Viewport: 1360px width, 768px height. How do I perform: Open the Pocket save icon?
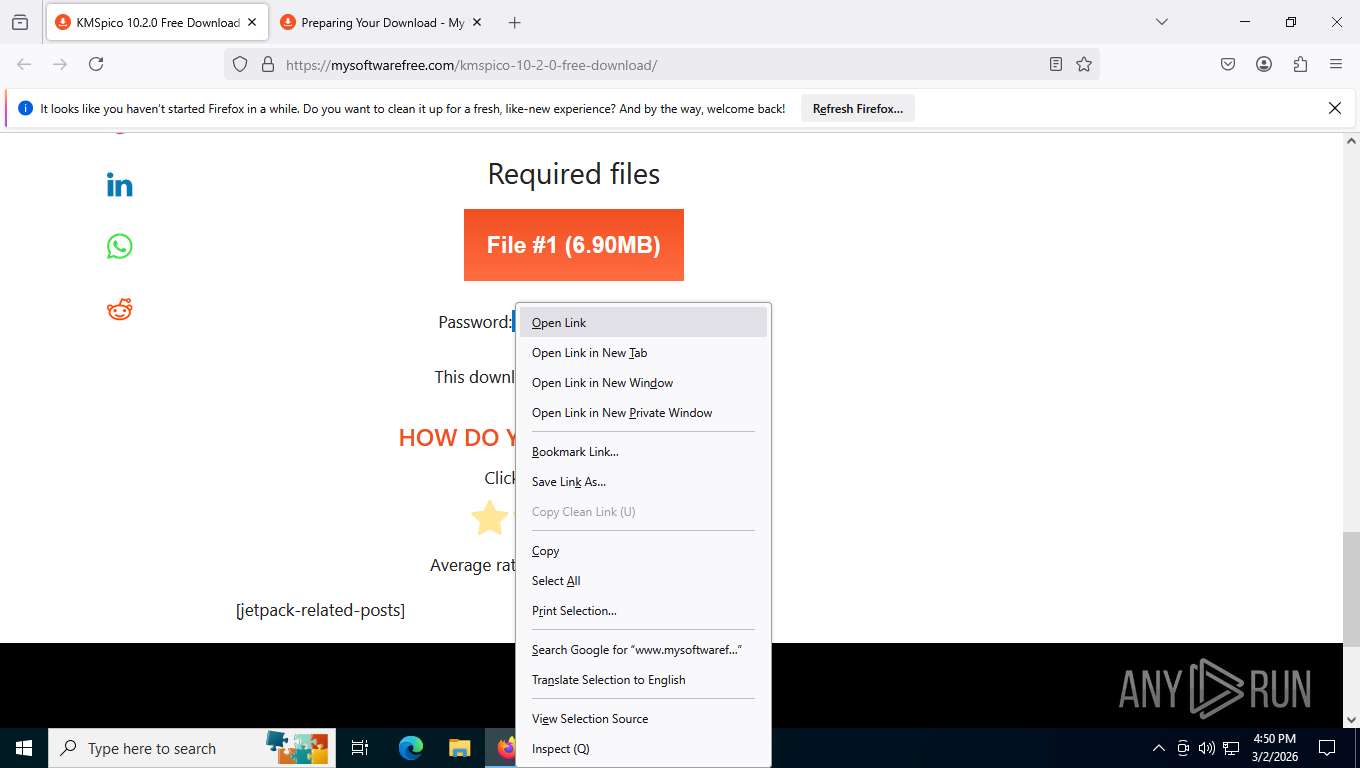[1228, 64]
